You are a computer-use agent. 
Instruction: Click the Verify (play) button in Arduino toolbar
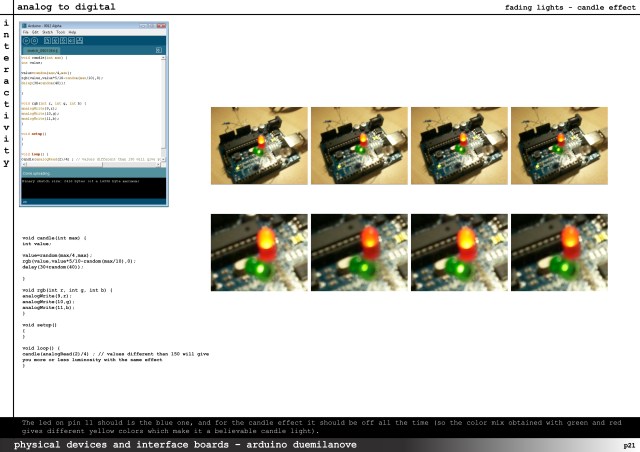[27, 40]
